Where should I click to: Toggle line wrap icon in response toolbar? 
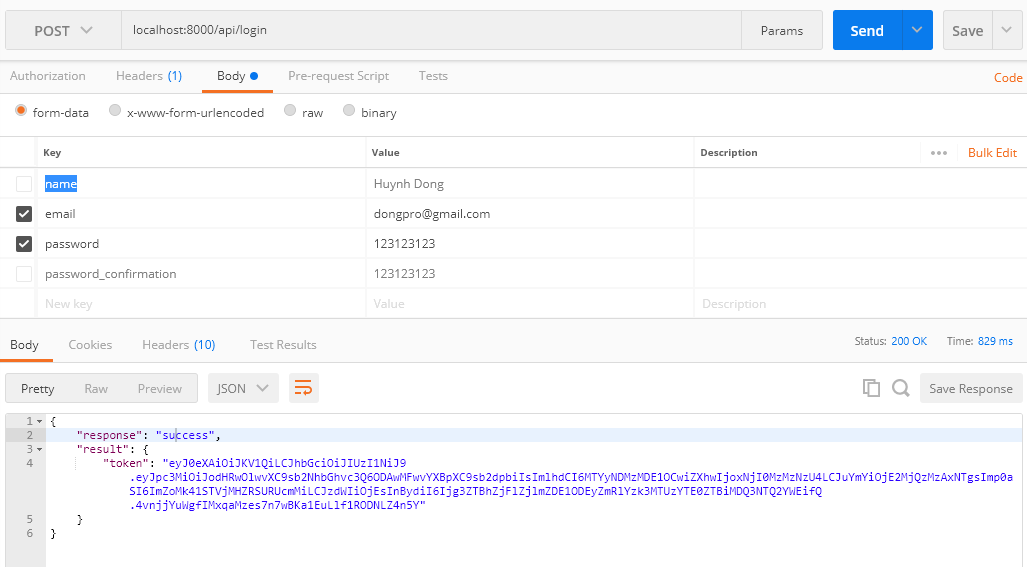click(x=303, y=388)
